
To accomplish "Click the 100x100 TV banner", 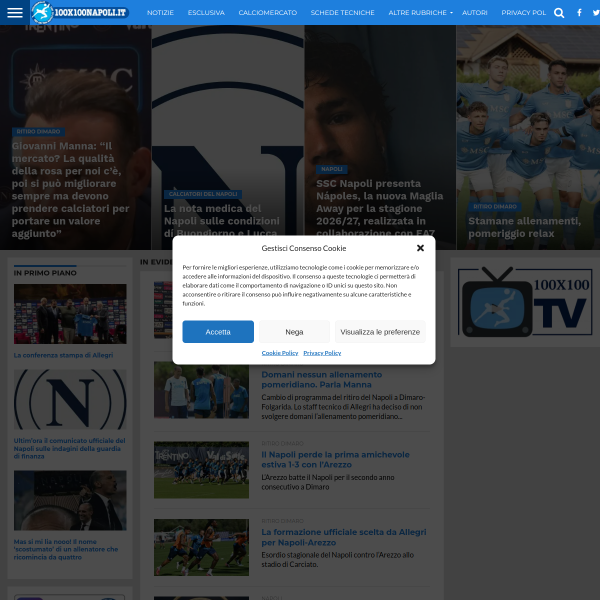I will pos(525,302).
